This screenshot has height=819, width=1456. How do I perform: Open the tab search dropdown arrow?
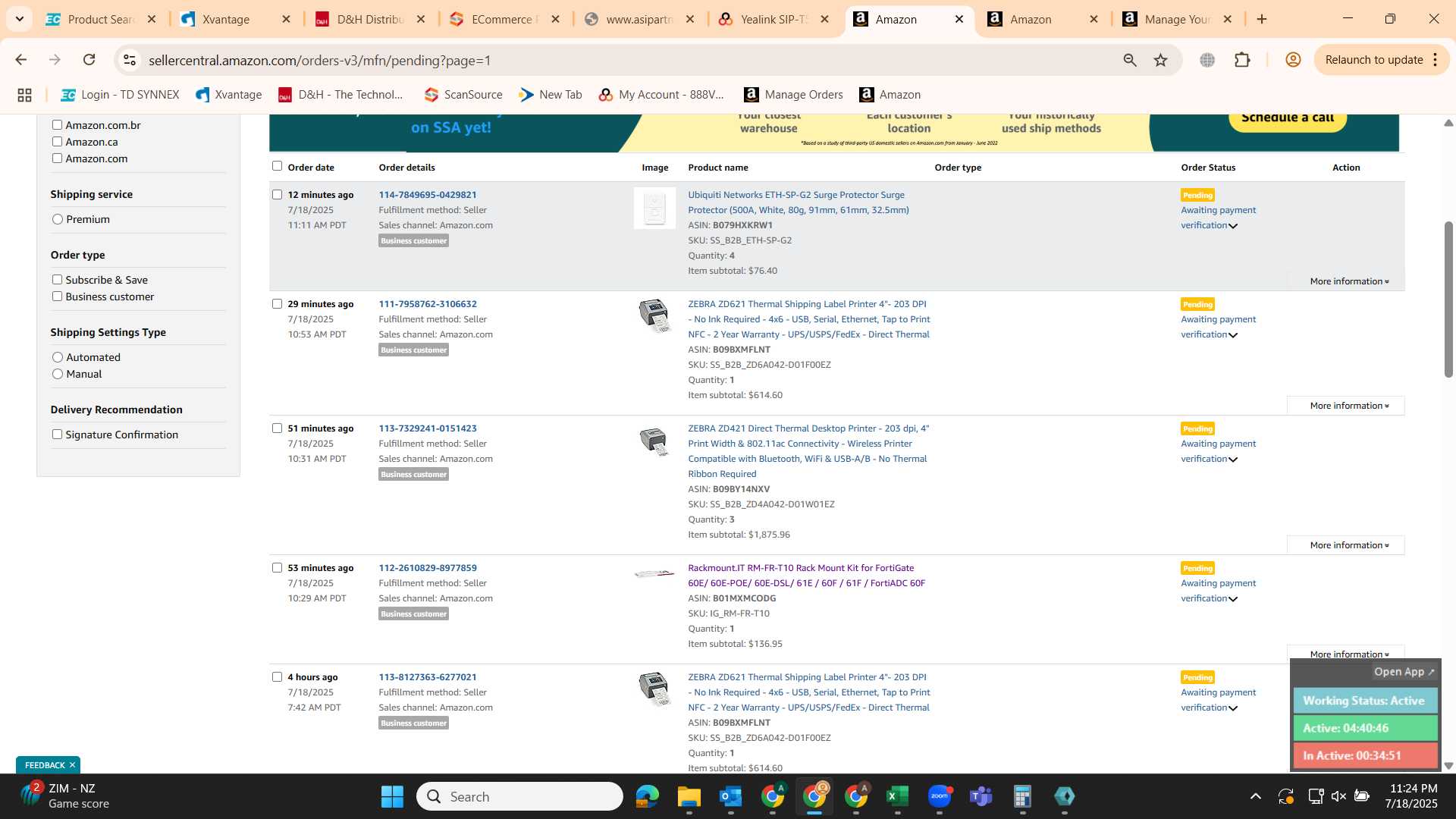(x=20, y=19)
